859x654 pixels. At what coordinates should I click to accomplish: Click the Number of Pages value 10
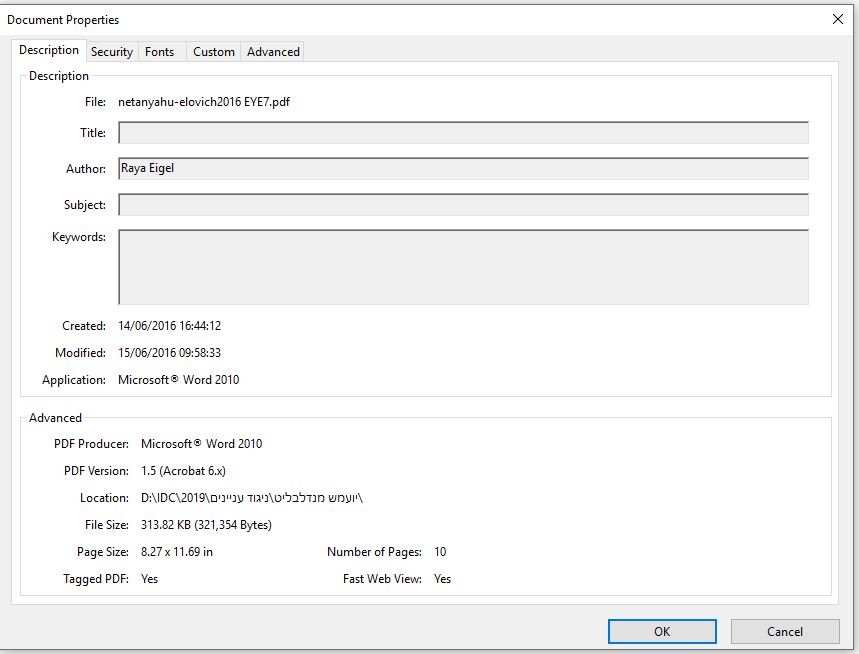coord(440,552)
